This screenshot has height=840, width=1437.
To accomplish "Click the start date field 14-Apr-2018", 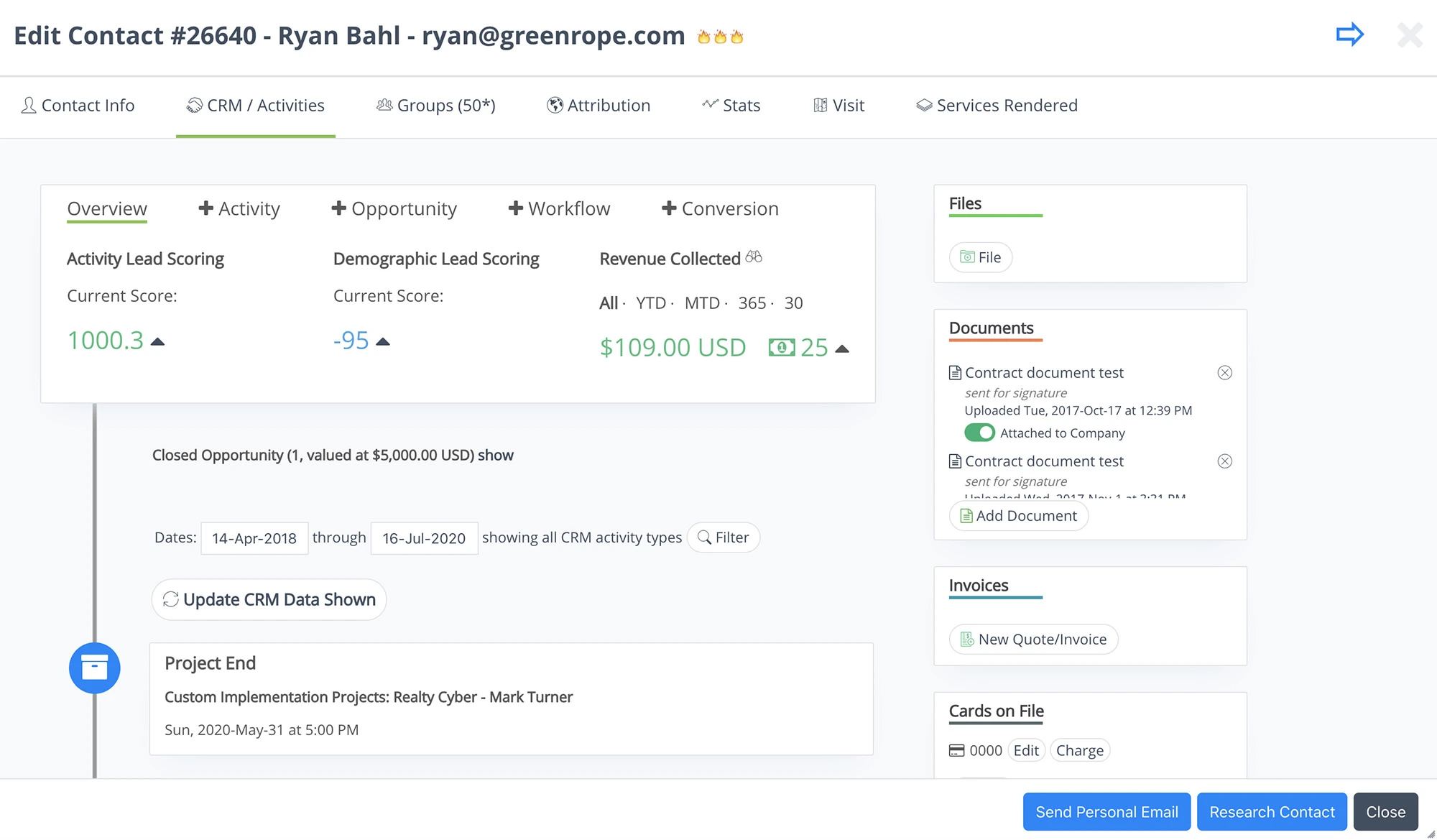I will click(254, 538).
